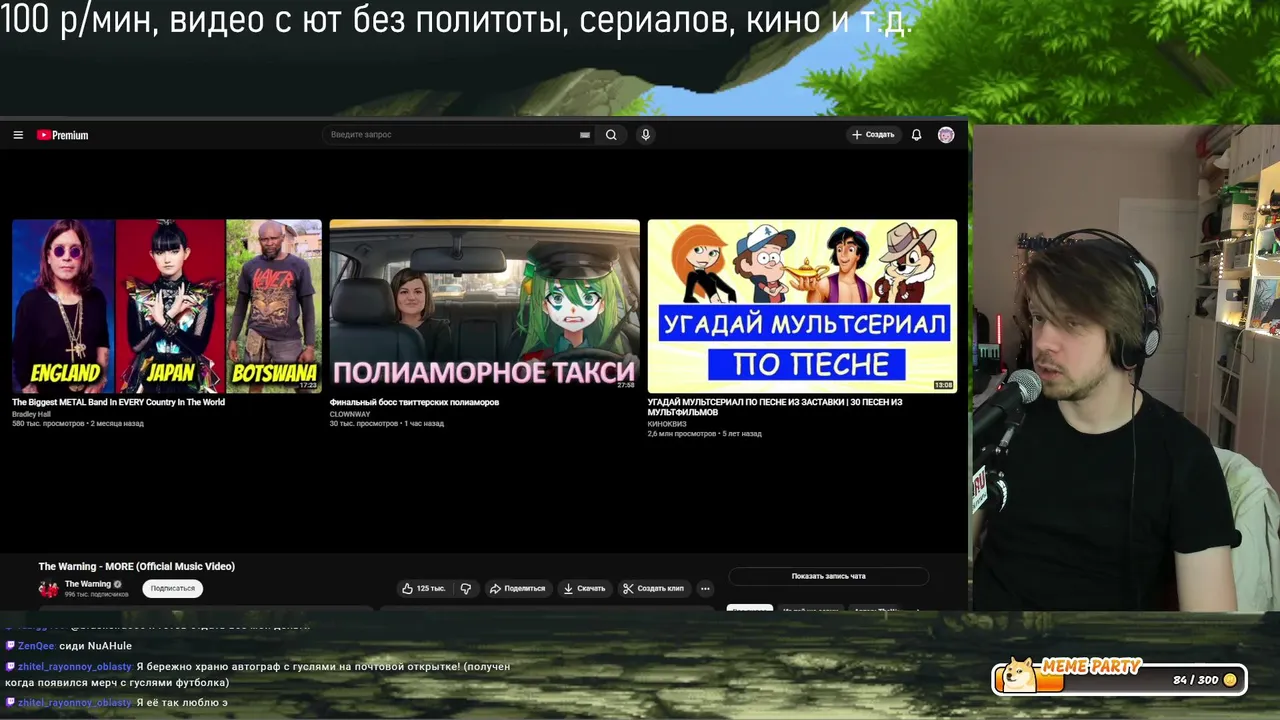Click the 27:58 duration badge

point(626,385)
